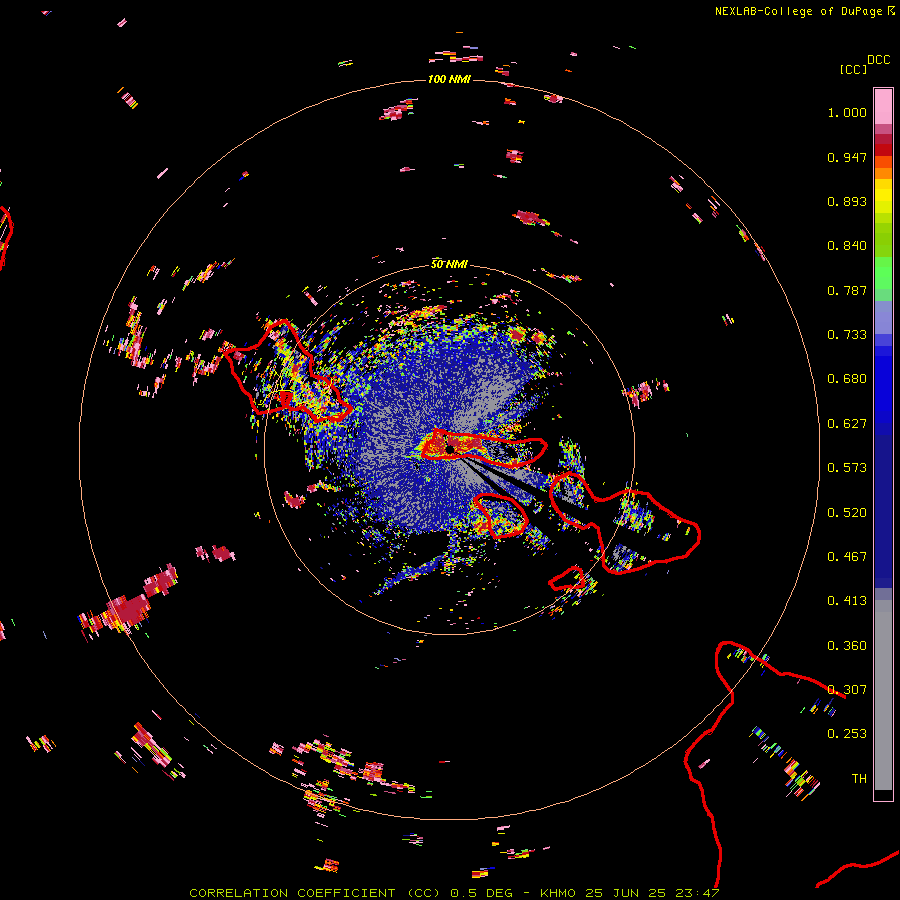The width and height of the screenshot is (900, 900).
Task: Click the 0.360 color scale value
Action: pos(847,646)
